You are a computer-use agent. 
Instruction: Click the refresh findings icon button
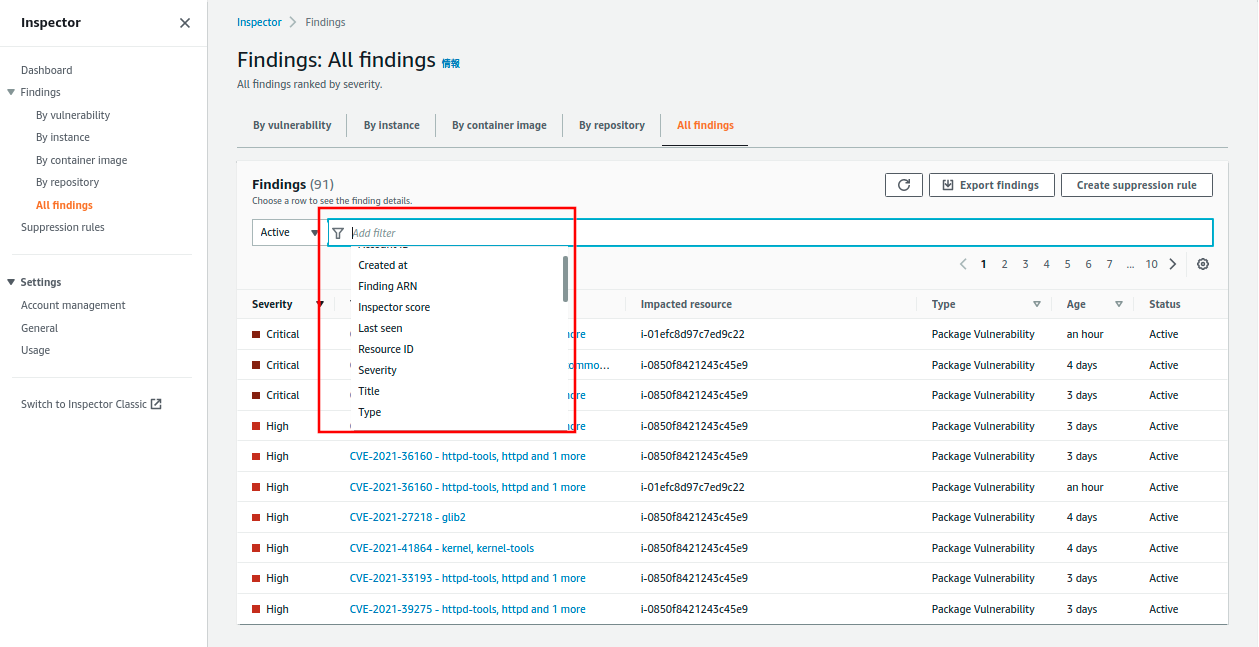(x=903, y=185)
